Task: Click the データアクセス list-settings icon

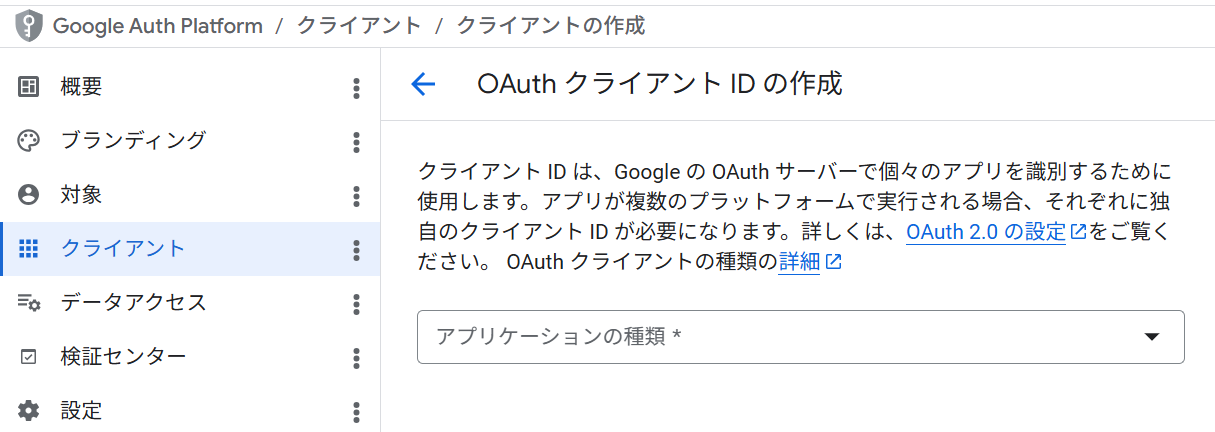Action: coord(29,302)
